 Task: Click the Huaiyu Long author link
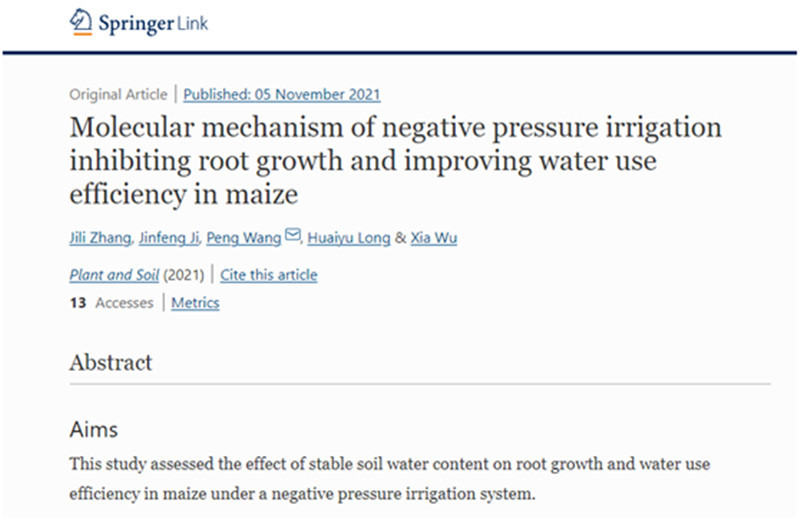349,238
